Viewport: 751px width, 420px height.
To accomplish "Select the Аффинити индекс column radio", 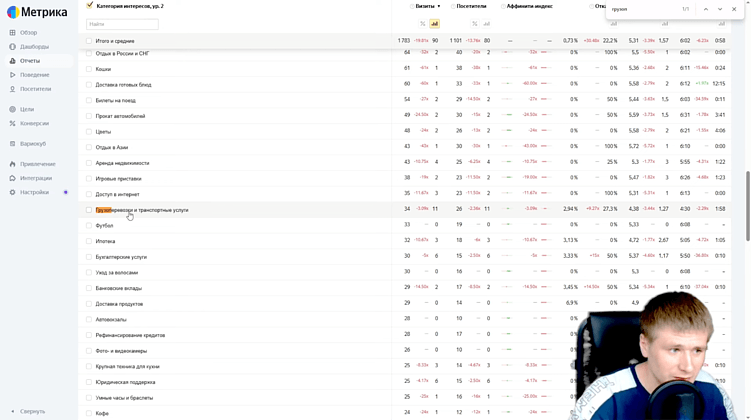I will [x=503, y=6].
